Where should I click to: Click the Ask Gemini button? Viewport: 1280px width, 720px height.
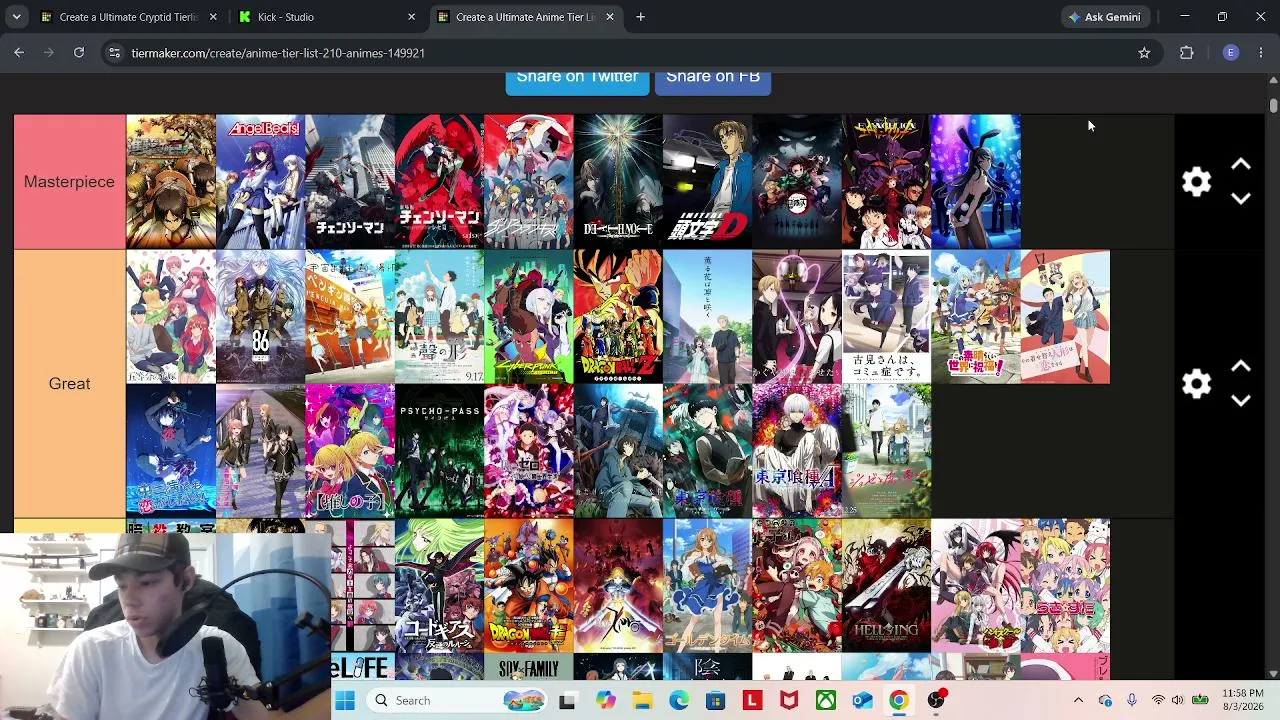[1104, 17]
